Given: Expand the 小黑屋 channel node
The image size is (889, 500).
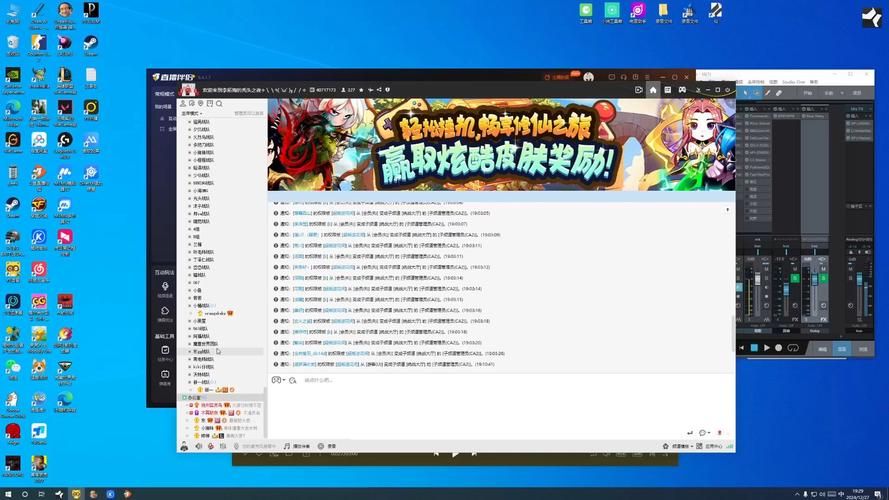Looking at the screenshot, I should click(190, 321).
